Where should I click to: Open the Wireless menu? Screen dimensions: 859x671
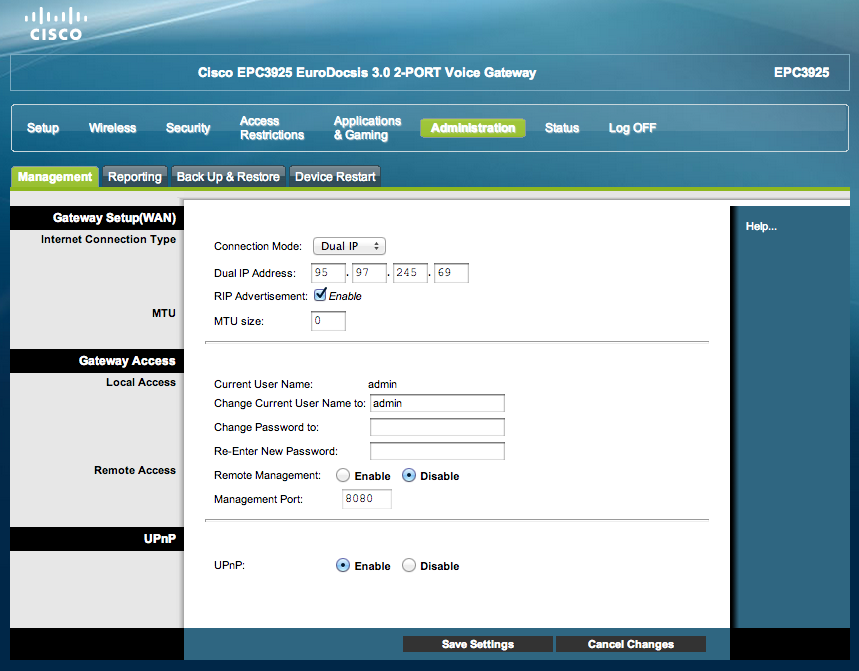tap(112, 128)
